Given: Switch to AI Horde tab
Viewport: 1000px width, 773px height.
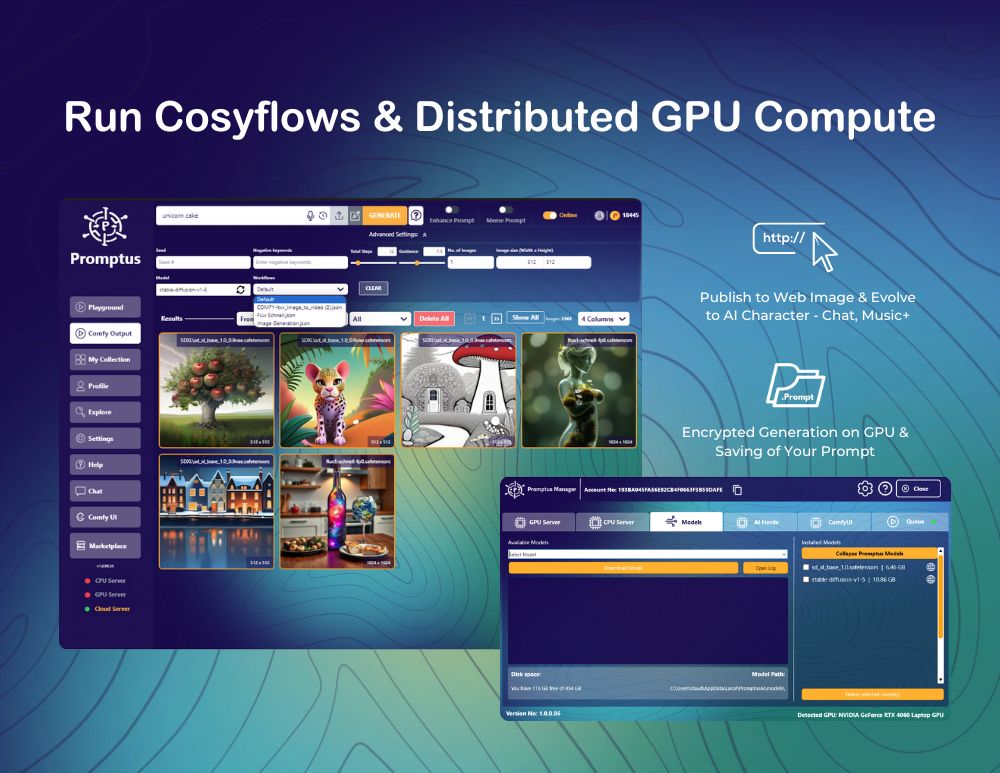Looking at the screenshot, I should pos(760,522).
